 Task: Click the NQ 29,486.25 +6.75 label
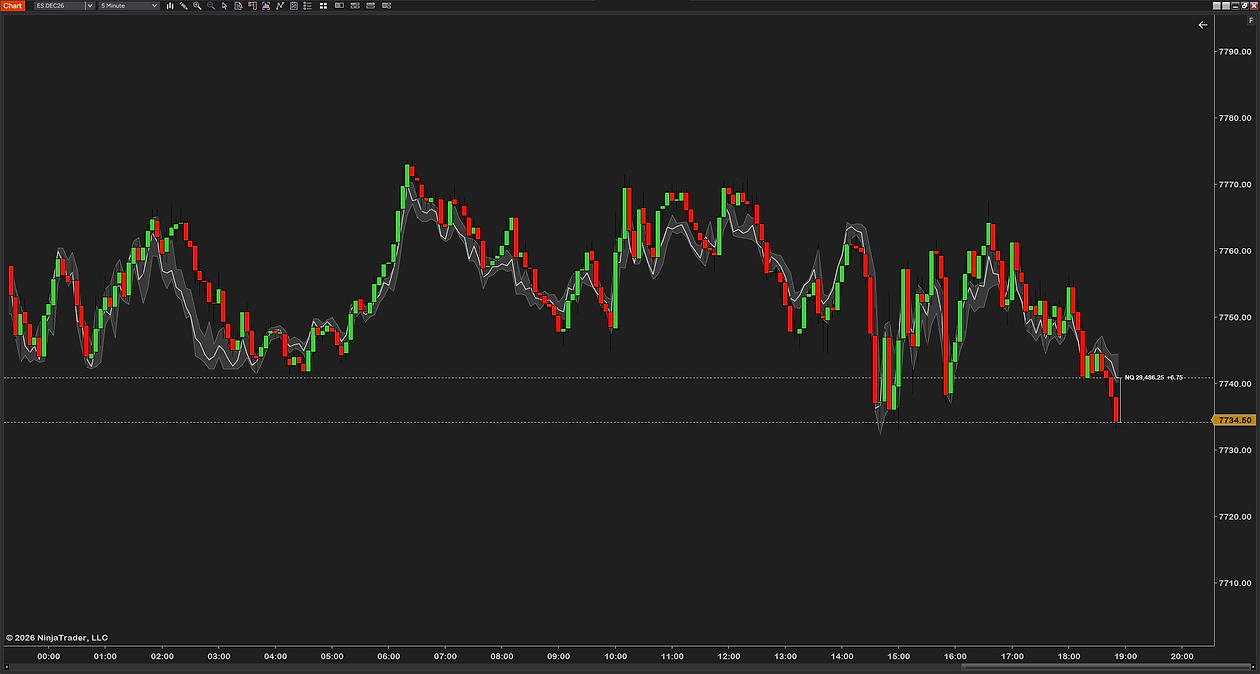coord(1154,377)
